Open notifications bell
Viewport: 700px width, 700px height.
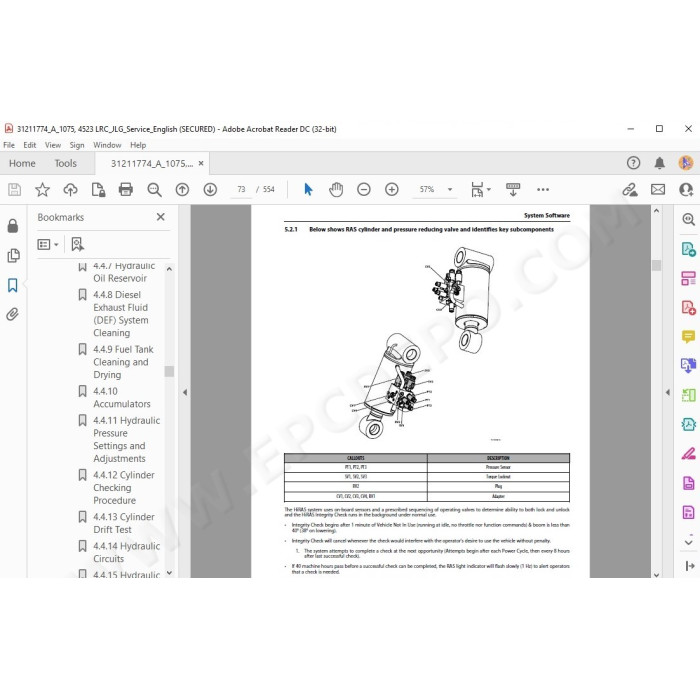tap(659, 163)
